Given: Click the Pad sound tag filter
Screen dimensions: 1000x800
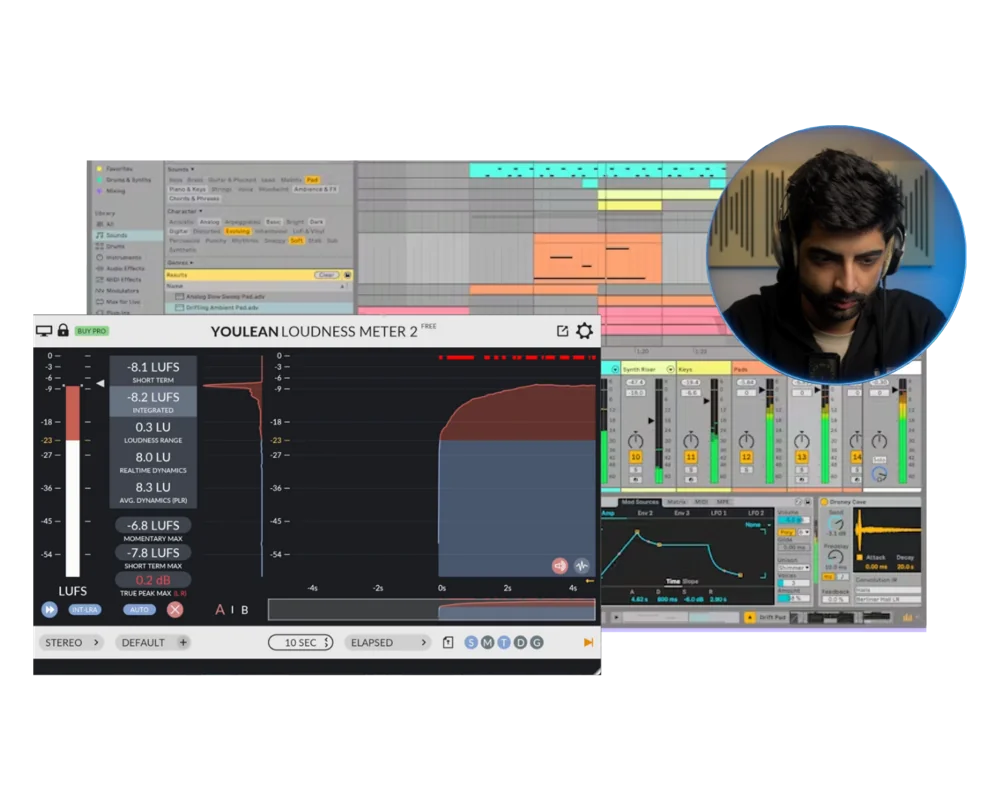Looking at the screenshot, I should coord(312,180).
